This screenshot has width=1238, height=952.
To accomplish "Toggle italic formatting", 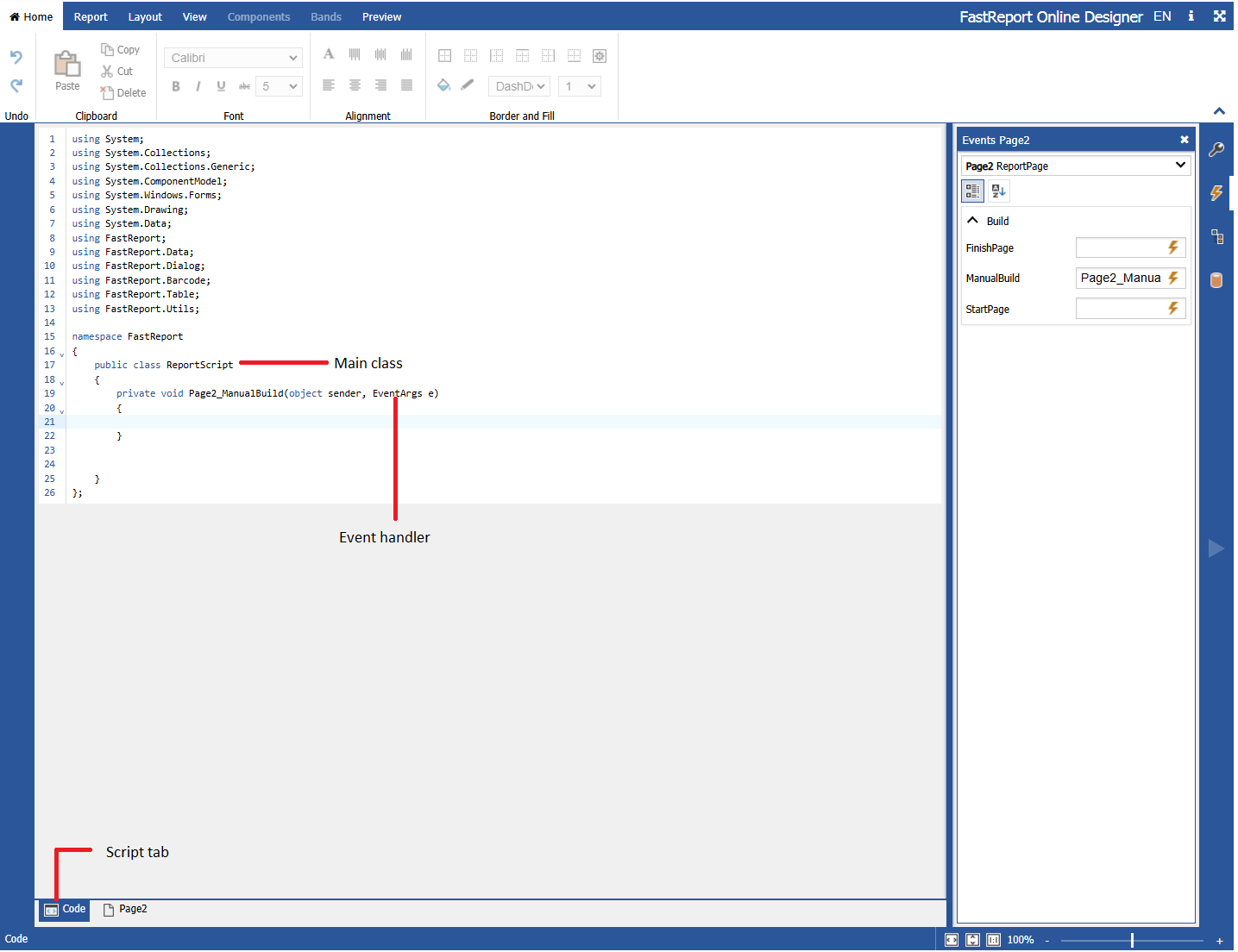I will point(198,86).
